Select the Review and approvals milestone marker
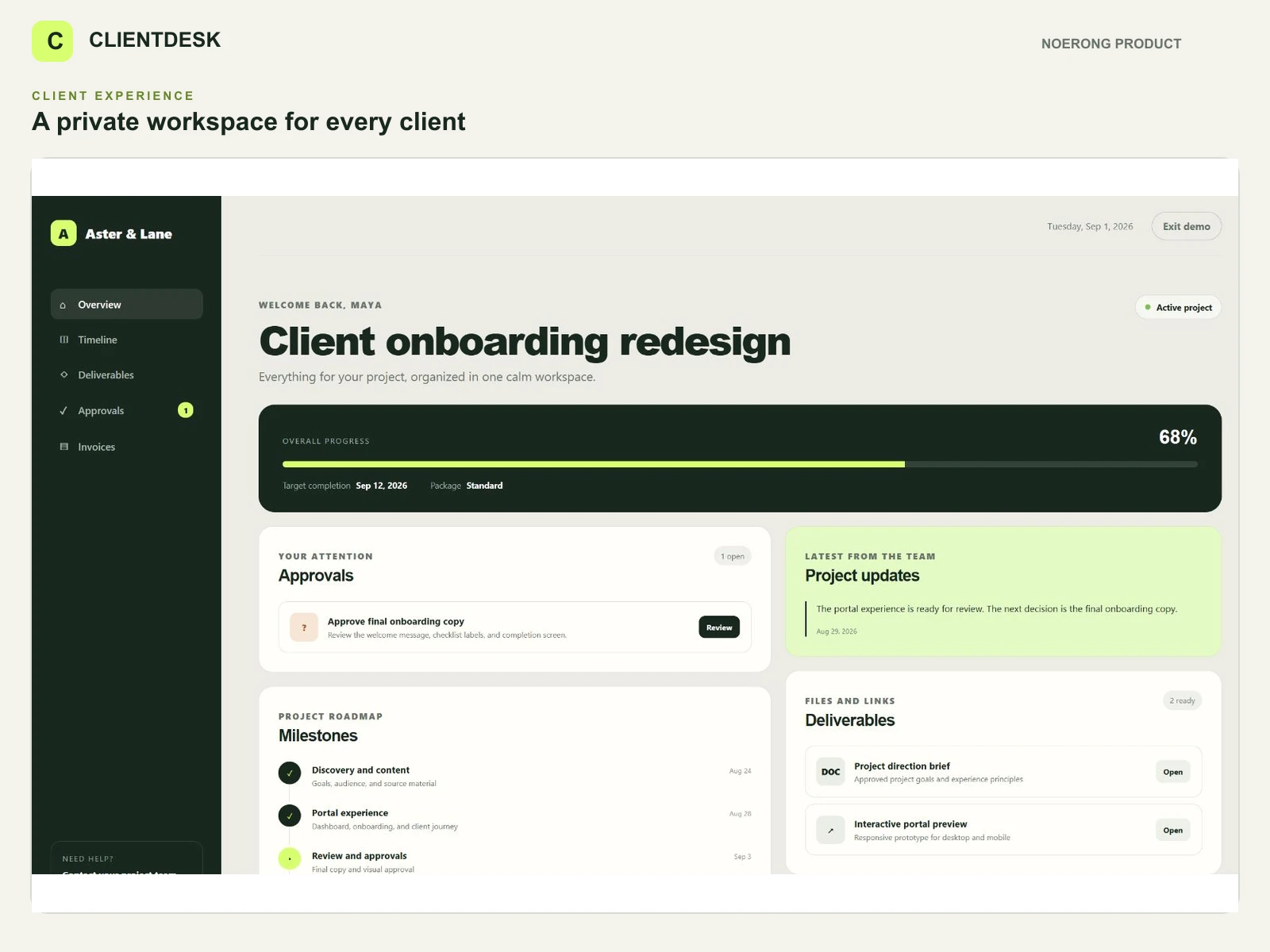Image resolution: width=1270 pixels, height=952 pixels. point(290,858)
